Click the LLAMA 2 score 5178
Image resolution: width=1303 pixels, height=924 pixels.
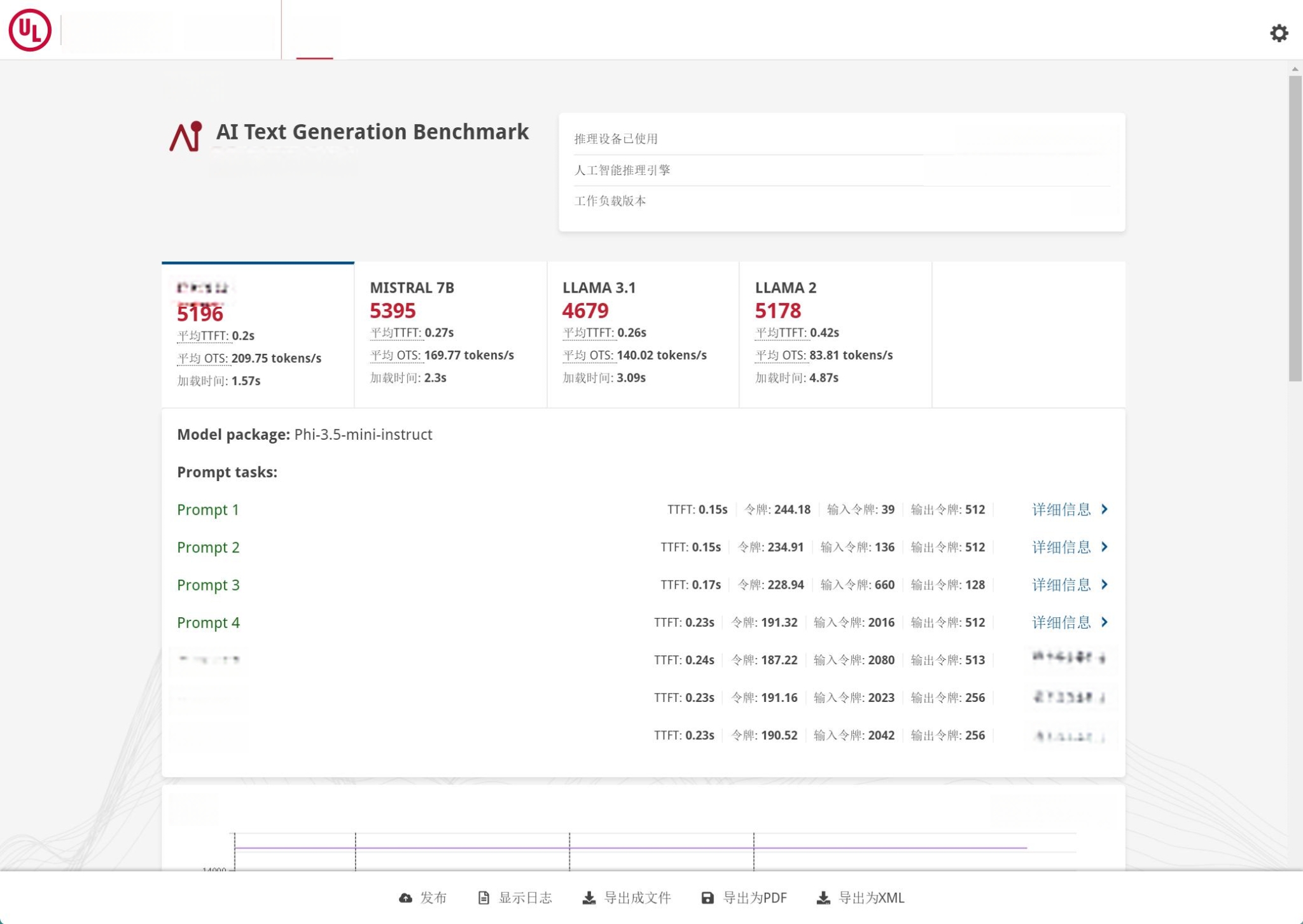coord(777,311)
